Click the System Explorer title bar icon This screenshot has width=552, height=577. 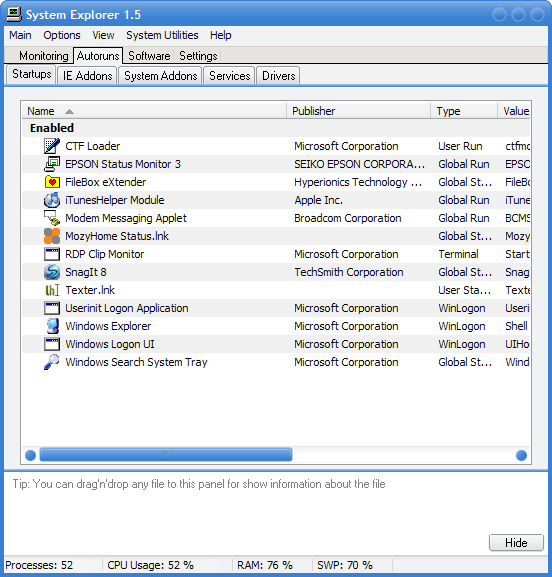[14, 15]
